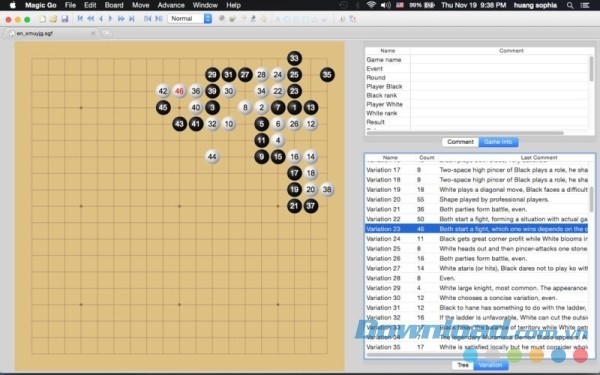The image size is (600, 375).
Task: Select the black stone placement tool
Action: (222, 18)
